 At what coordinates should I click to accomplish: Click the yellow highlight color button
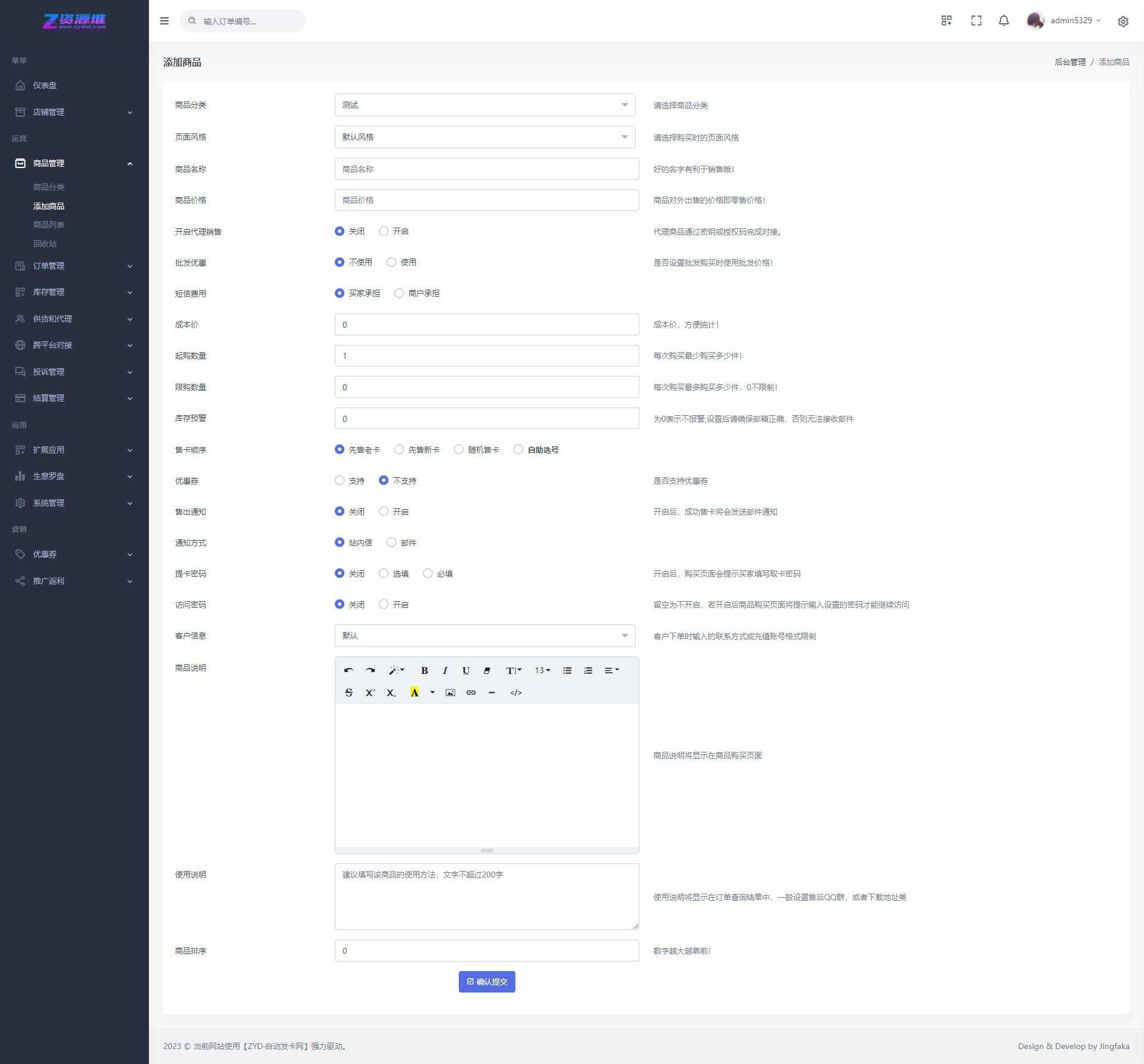414,692
